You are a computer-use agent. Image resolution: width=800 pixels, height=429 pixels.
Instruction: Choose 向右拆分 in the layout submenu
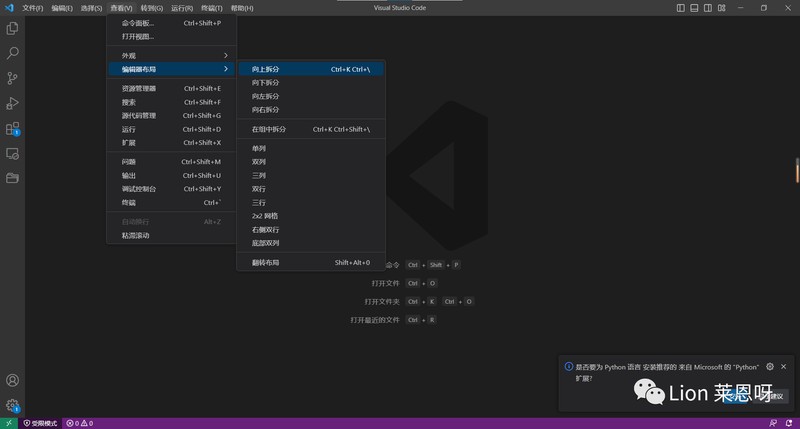pyautogui.click(x=311, y=110)
